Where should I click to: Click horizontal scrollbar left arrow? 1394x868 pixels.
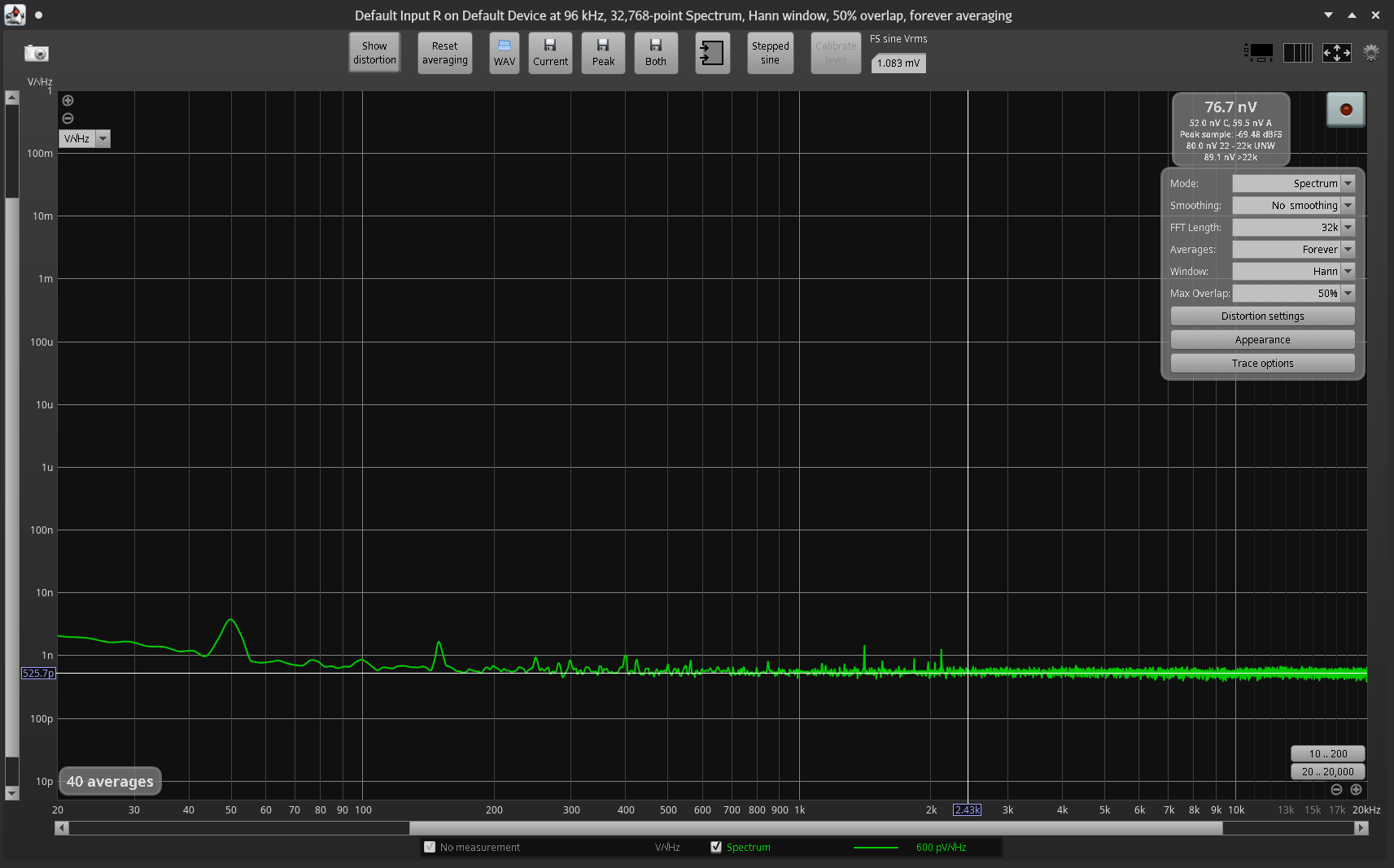click(62, 828)
